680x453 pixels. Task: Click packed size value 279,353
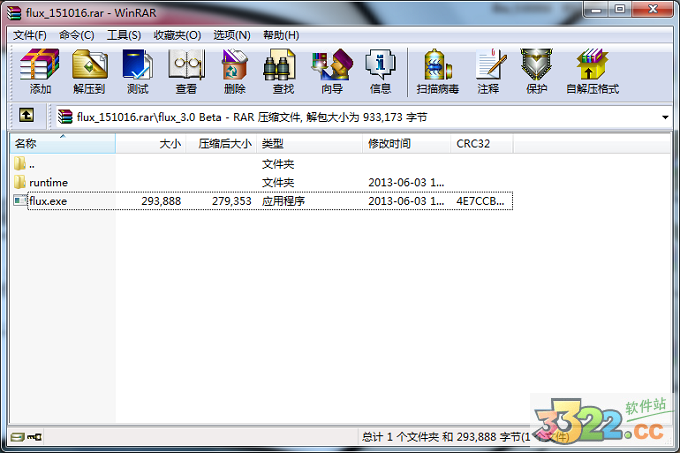[x=232, y=201]
